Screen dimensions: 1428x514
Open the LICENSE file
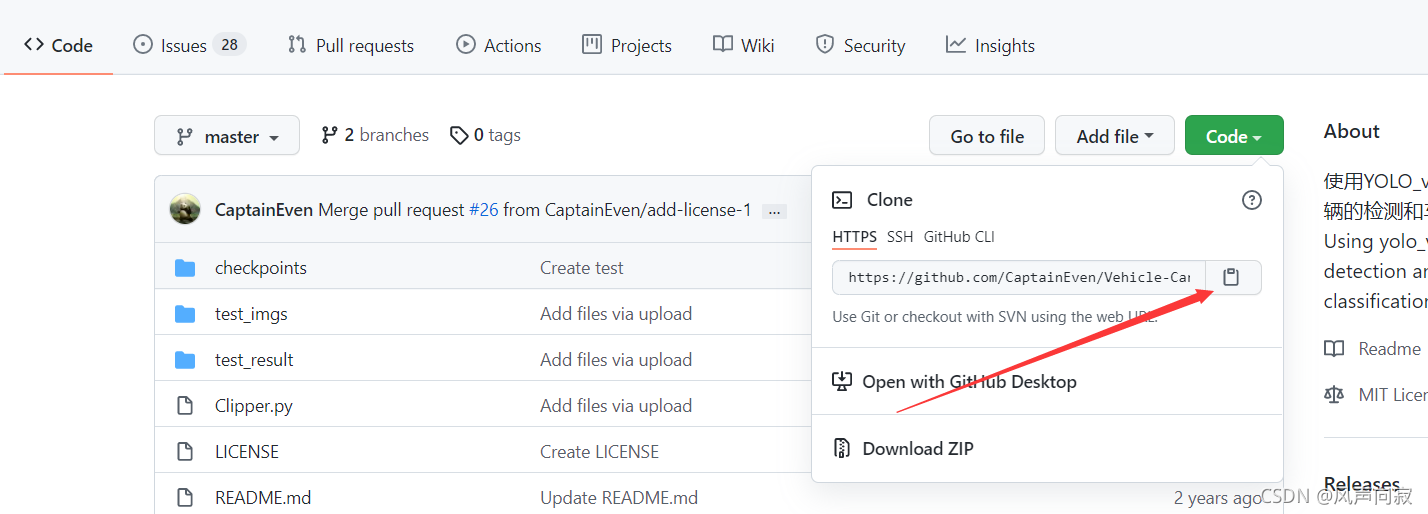point(247,452)
